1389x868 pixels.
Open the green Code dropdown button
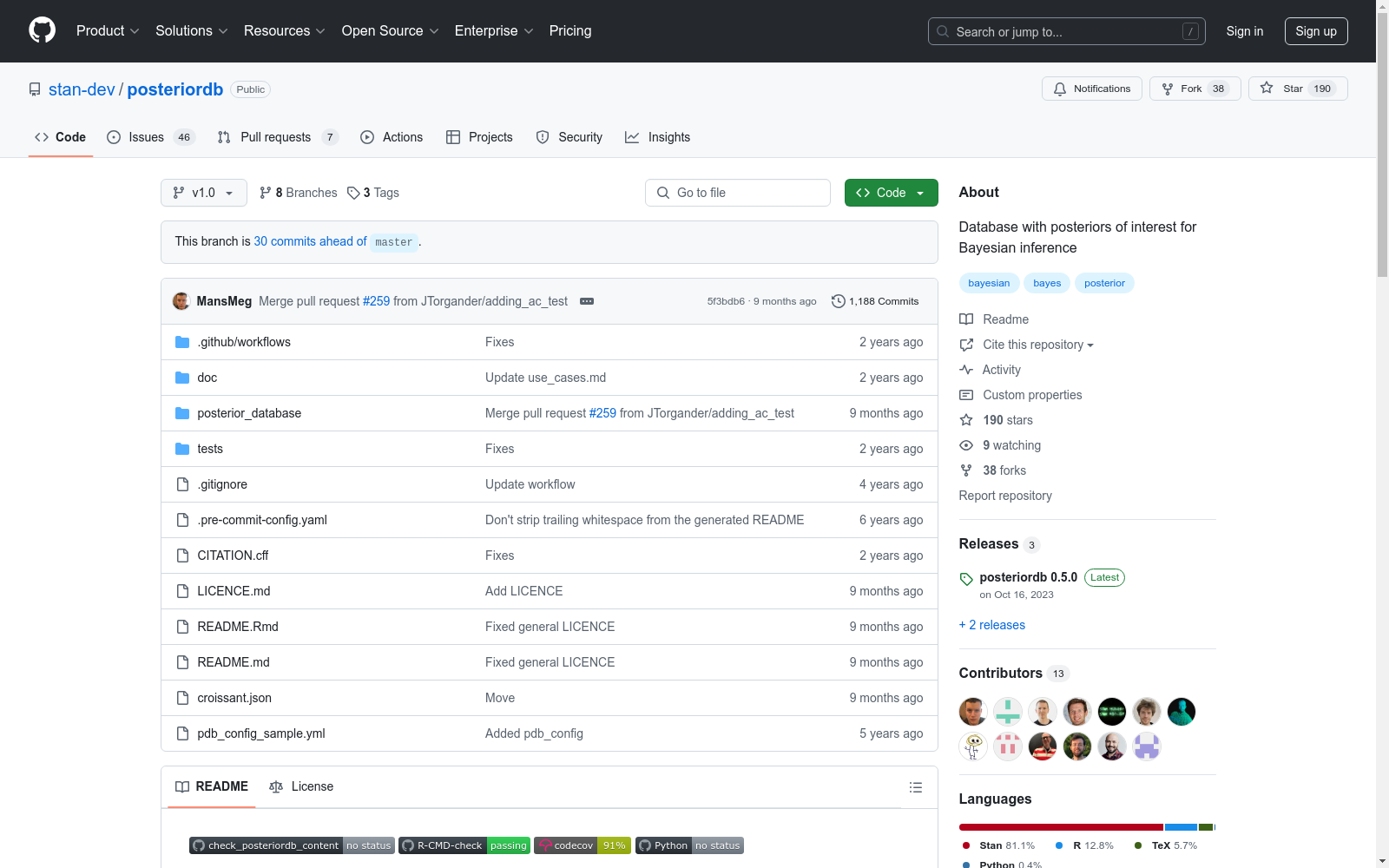click(891, 193)
